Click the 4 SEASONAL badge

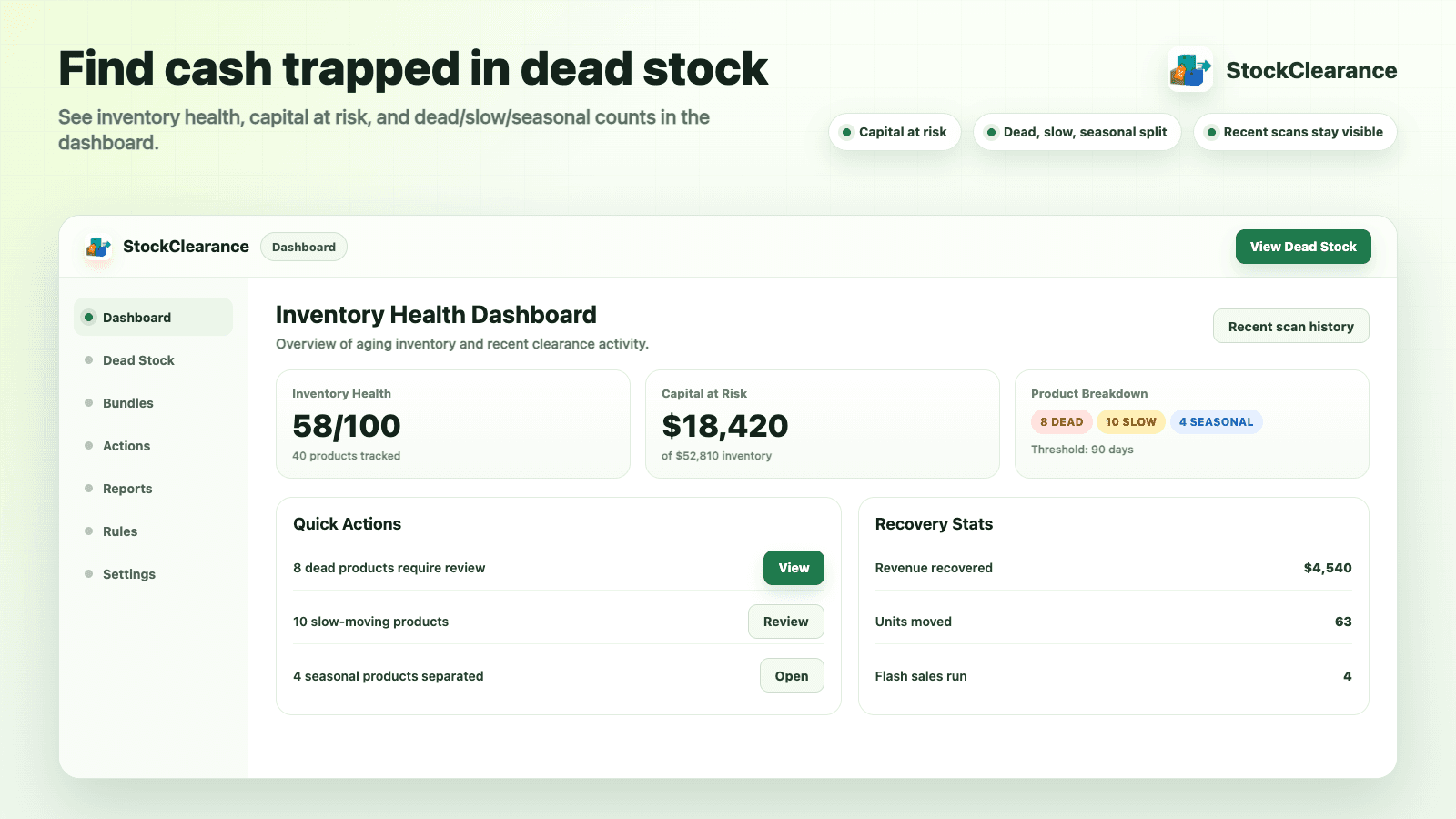pos(1216,421)
